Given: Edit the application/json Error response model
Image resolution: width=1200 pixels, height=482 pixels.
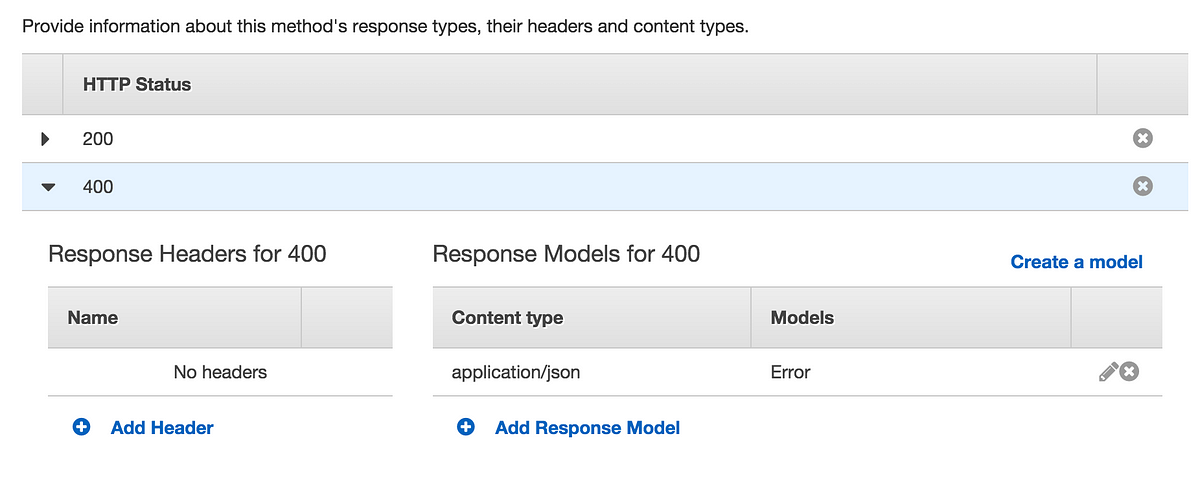Looking at the screenshot, I should (x=1107, y=372).
